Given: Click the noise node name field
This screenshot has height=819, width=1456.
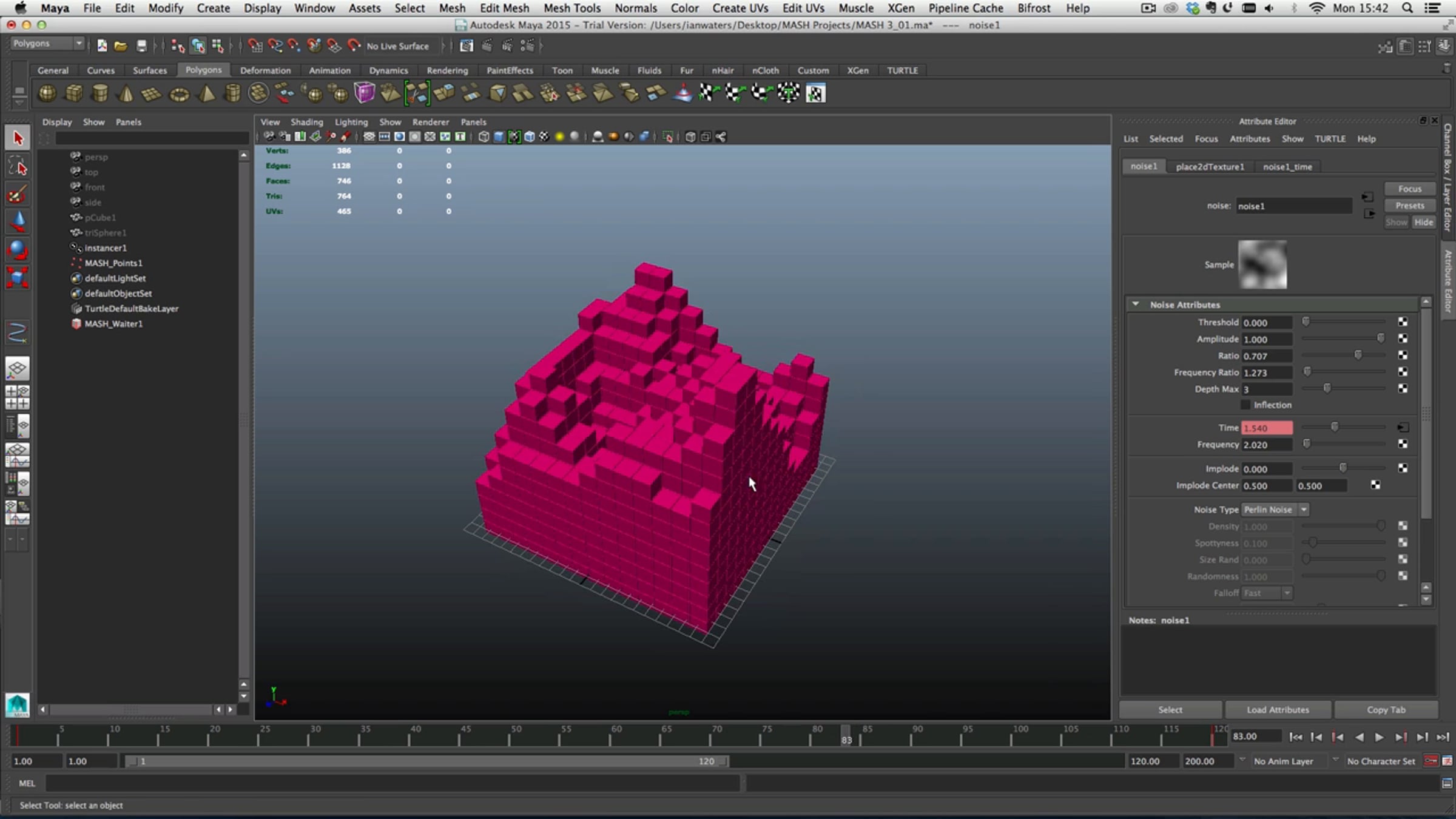Looking at the screenshot, I should [1294, 206].
